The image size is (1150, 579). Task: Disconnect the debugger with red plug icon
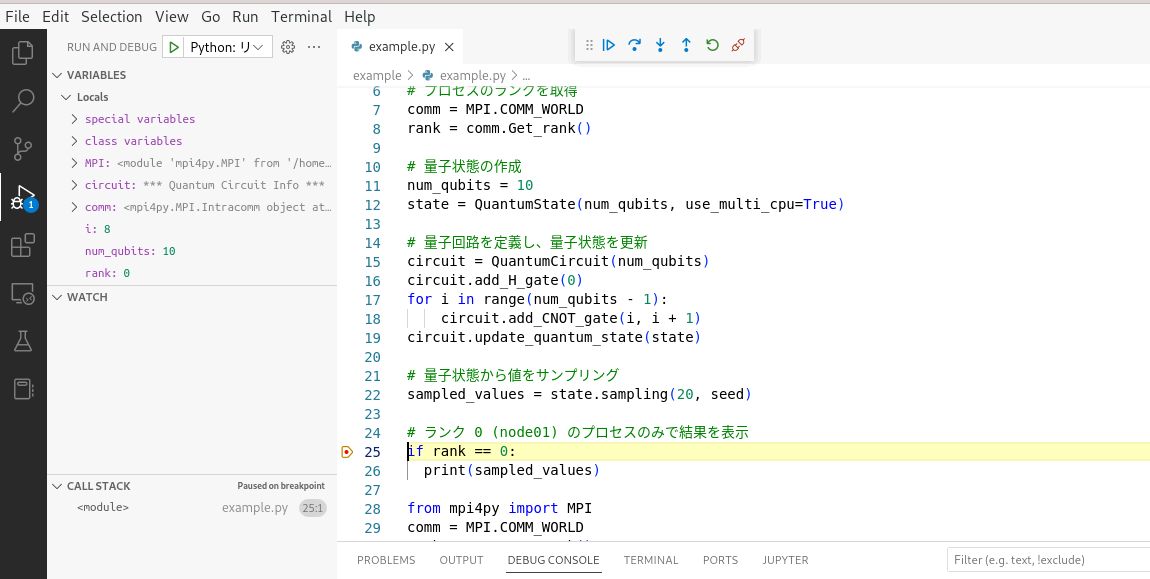738,45
